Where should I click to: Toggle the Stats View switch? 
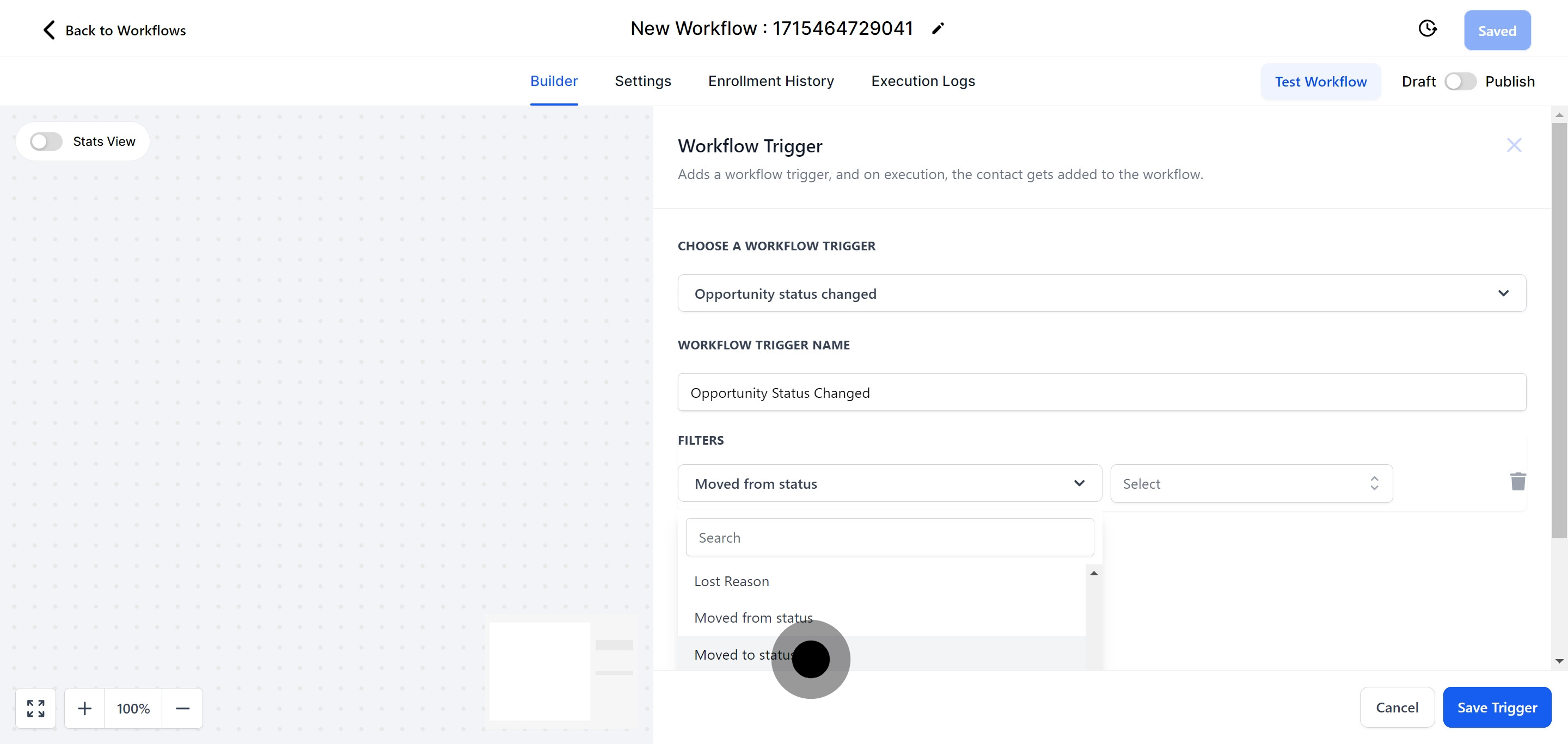tap(46, 141)
